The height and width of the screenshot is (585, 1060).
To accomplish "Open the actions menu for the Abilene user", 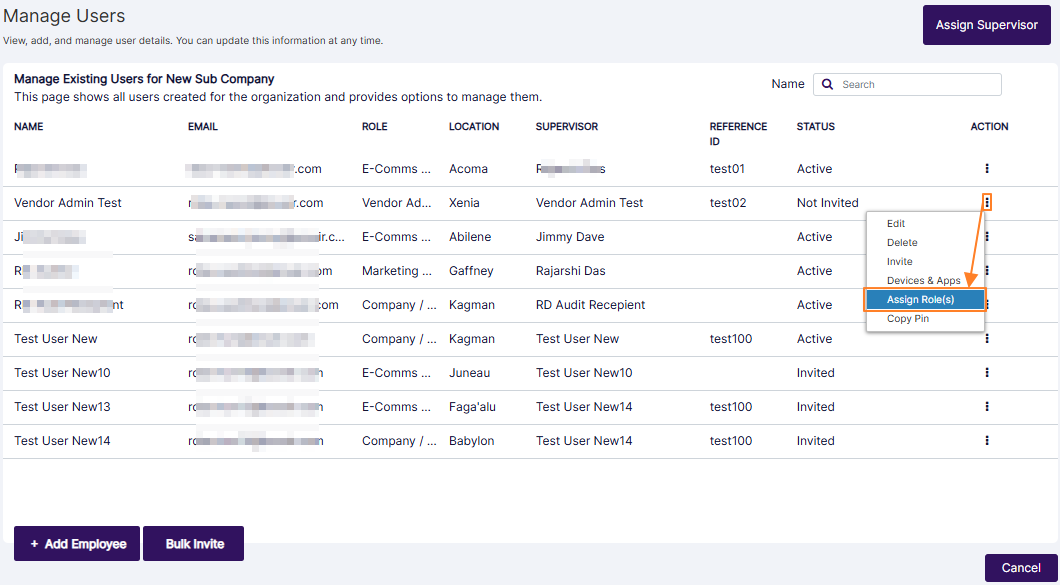I will pyautogui.click(x=986, y=237).
